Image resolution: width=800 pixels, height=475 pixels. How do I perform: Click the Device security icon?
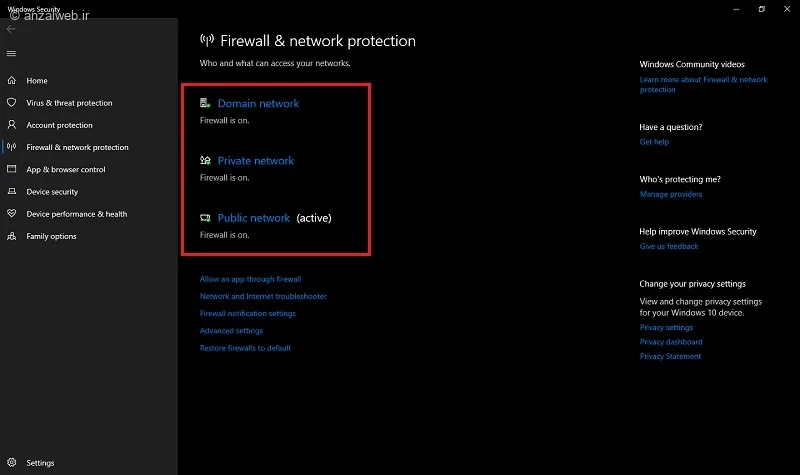[x=11, y=192]
